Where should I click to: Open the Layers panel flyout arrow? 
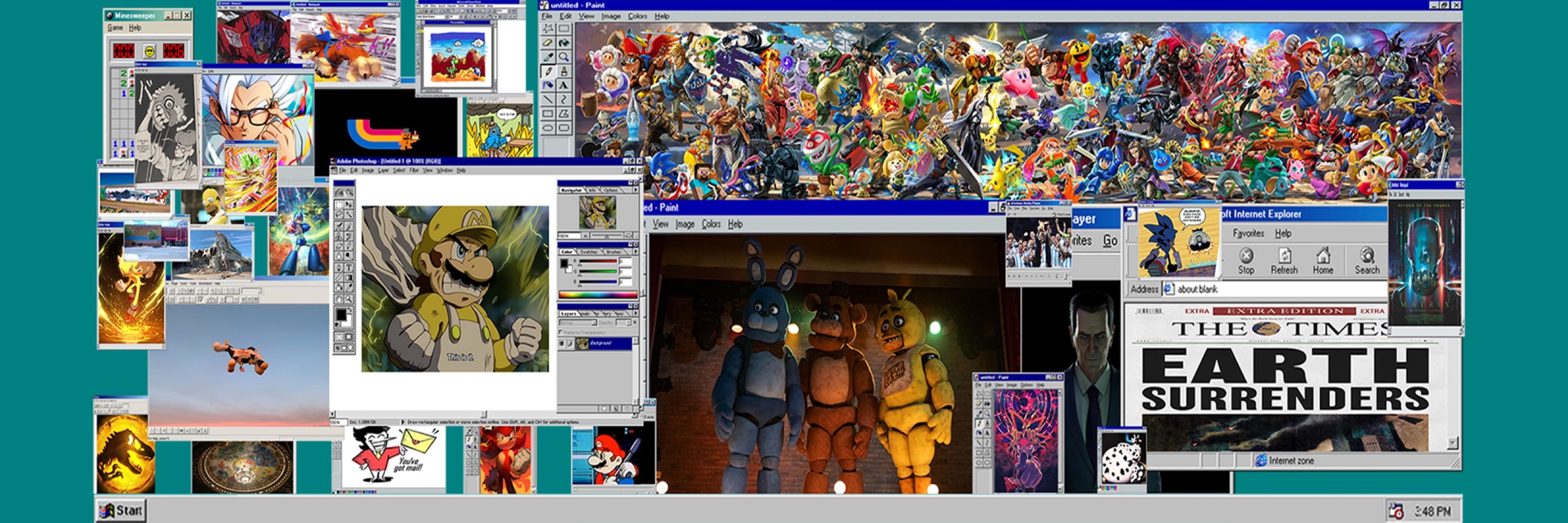click(636, 314)
